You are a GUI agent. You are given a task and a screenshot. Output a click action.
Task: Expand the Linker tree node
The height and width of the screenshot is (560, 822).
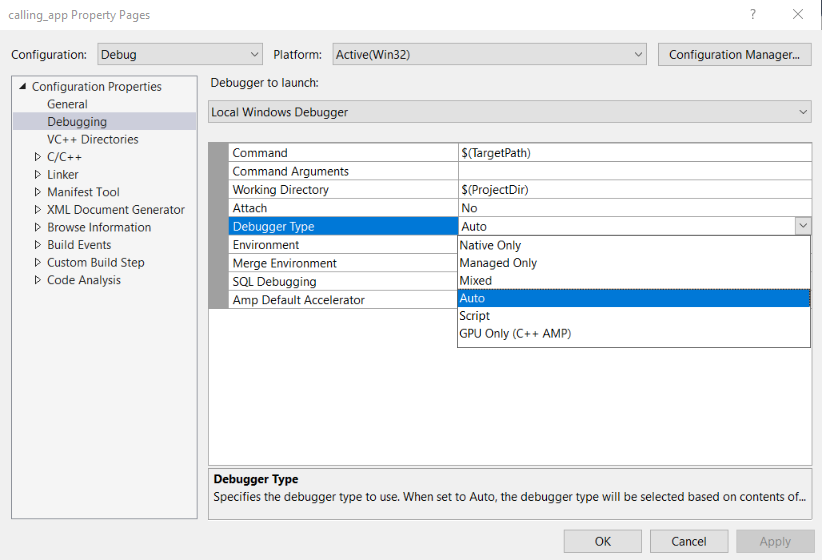(x=38, y=175)
